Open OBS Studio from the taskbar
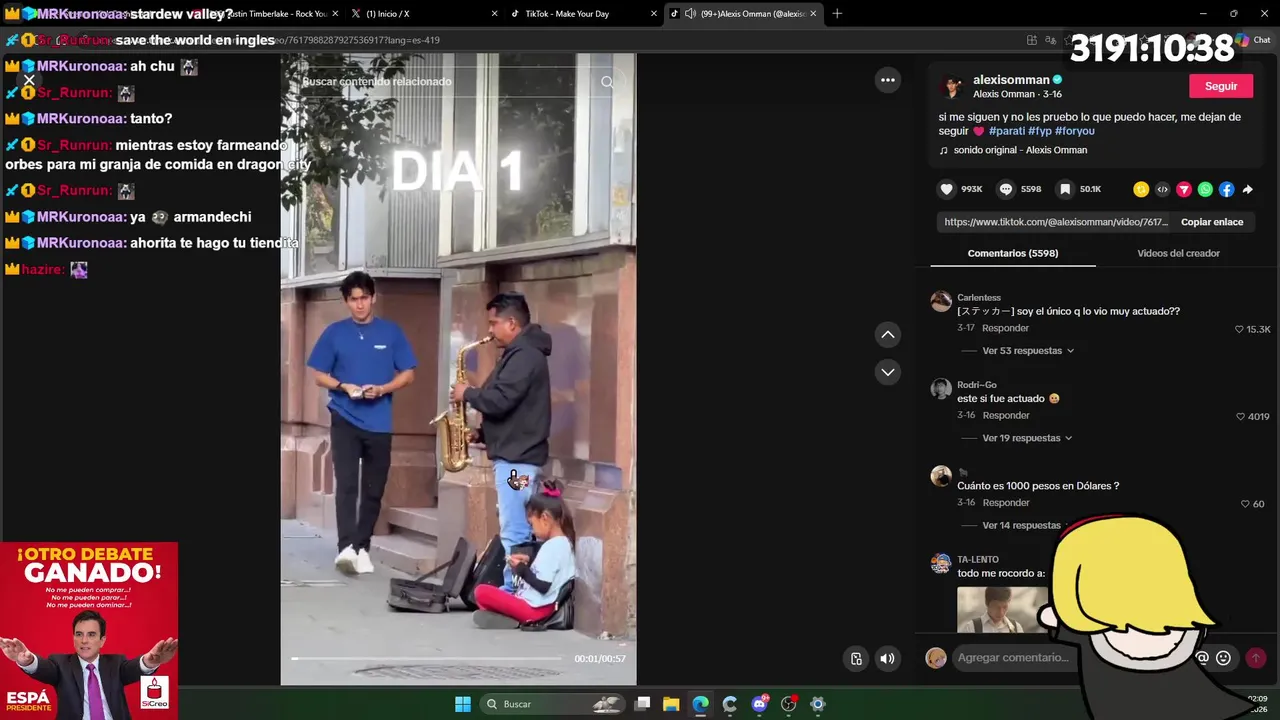The height and width of the screenshot is (720, 1280). coord(788,704)
